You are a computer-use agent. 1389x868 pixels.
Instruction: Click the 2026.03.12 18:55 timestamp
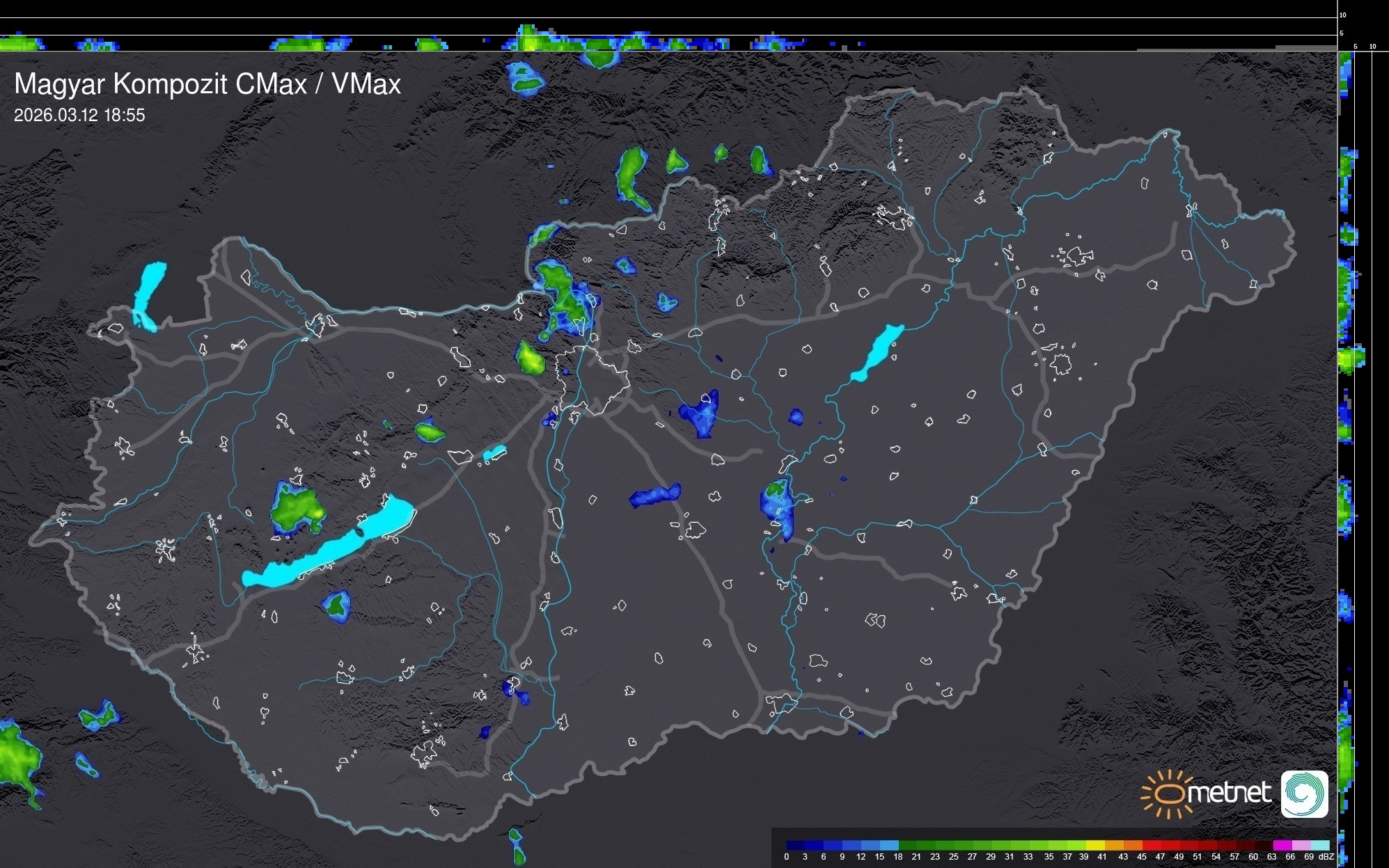(x=79, y=116)
